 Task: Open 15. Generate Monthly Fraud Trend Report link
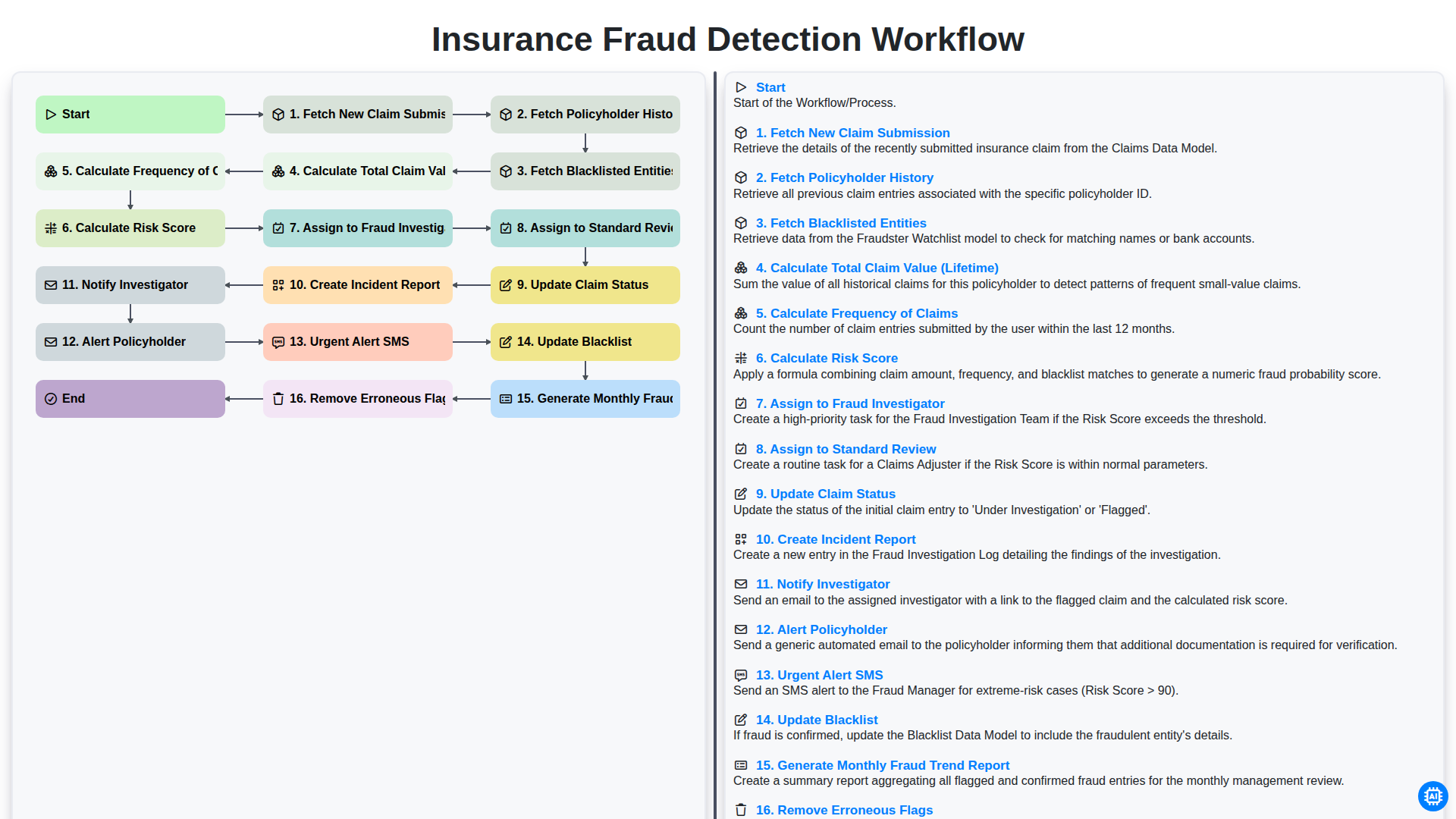pos(883,765)
